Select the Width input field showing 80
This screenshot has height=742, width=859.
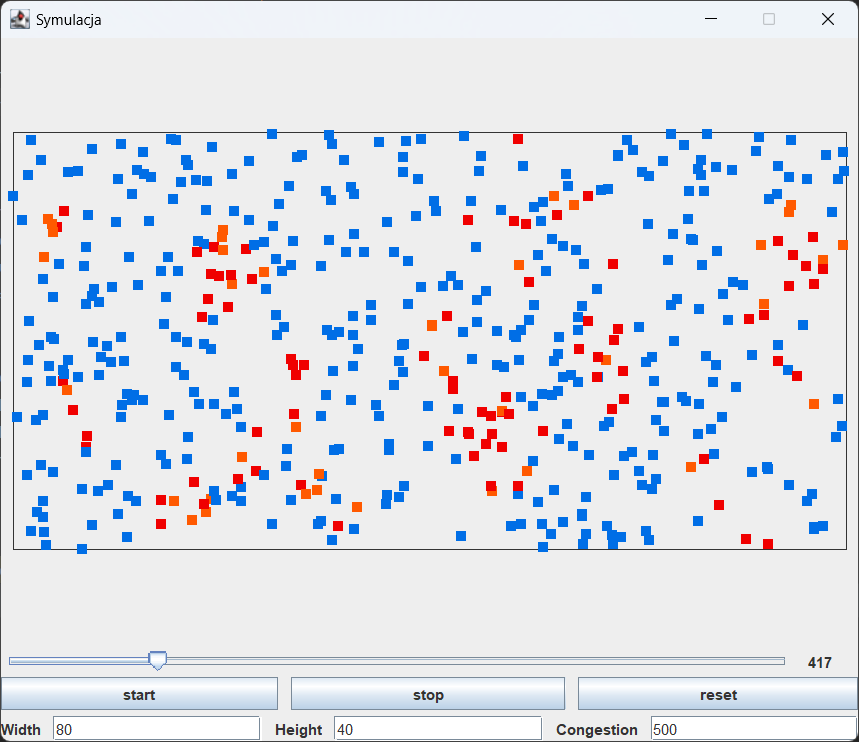coord(155,729)
